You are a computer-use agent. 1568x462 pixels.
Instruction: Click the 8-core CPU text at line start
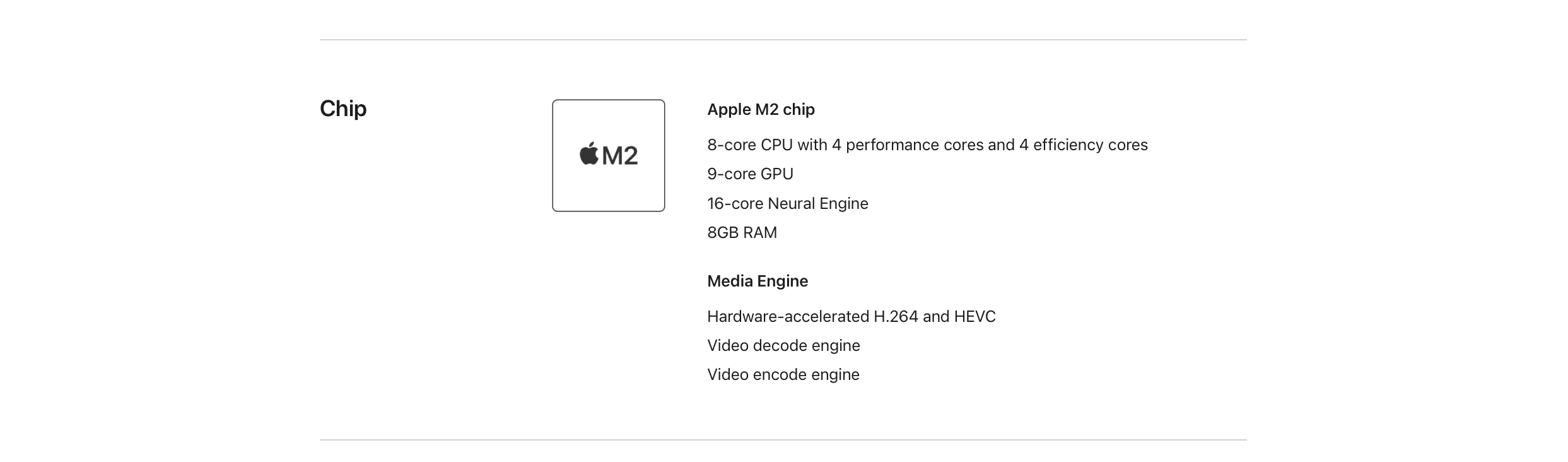pyautogui.click(x=732, y=145)
